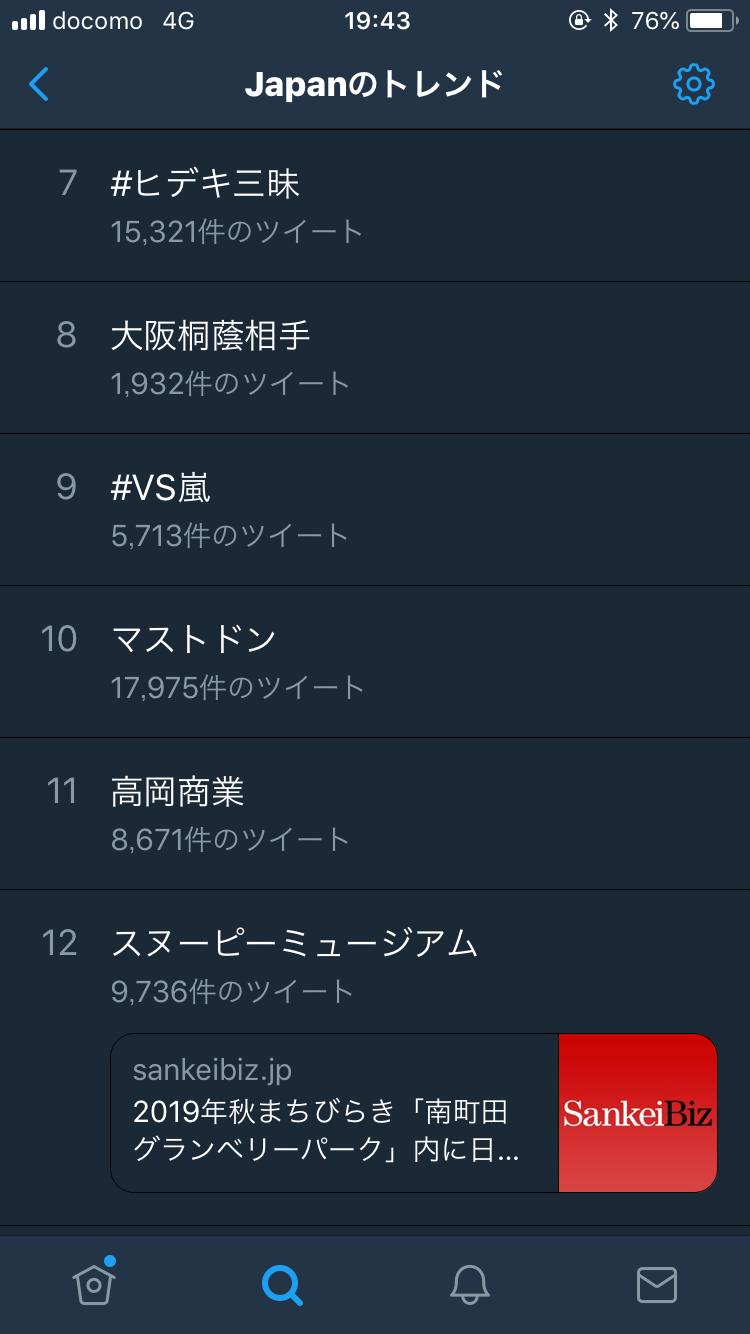The width and height of the screenshot is (750, 1334).
Task: Tap the 19:43 clock in status bar
Action: pos(377,21)
